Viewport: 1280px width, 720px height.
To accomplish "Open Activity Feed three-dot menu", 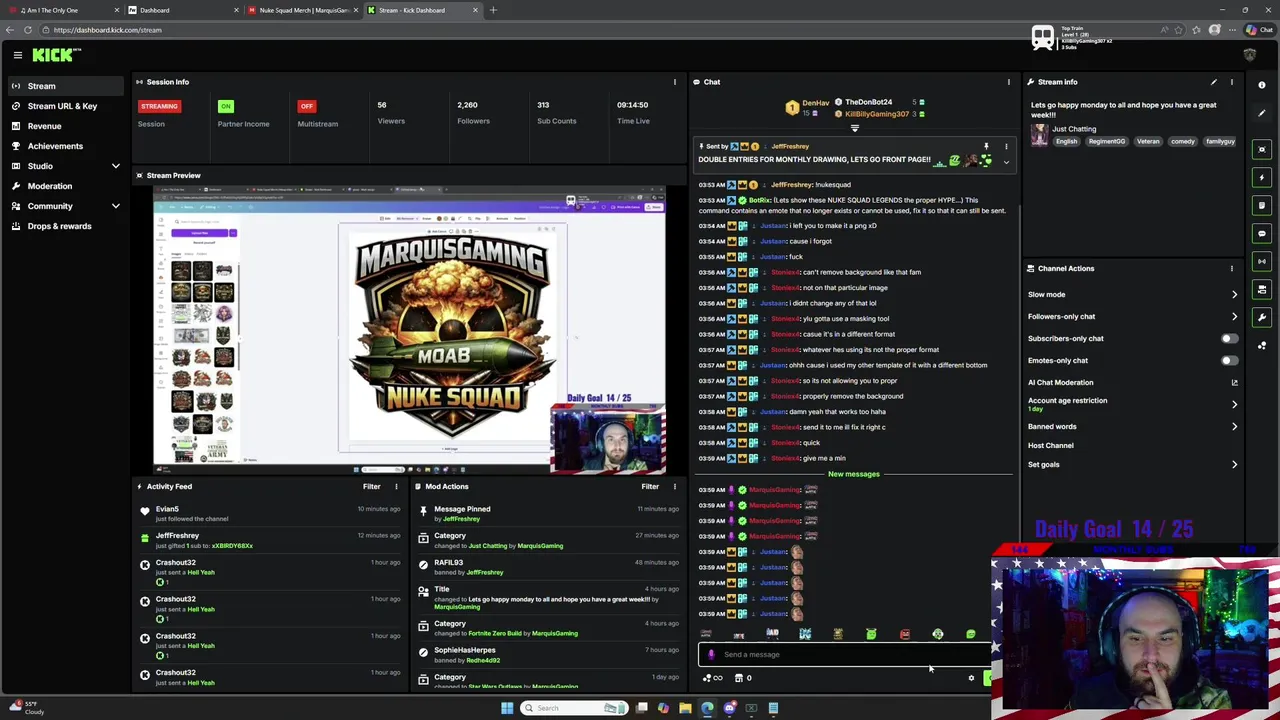I will (396, 487).
